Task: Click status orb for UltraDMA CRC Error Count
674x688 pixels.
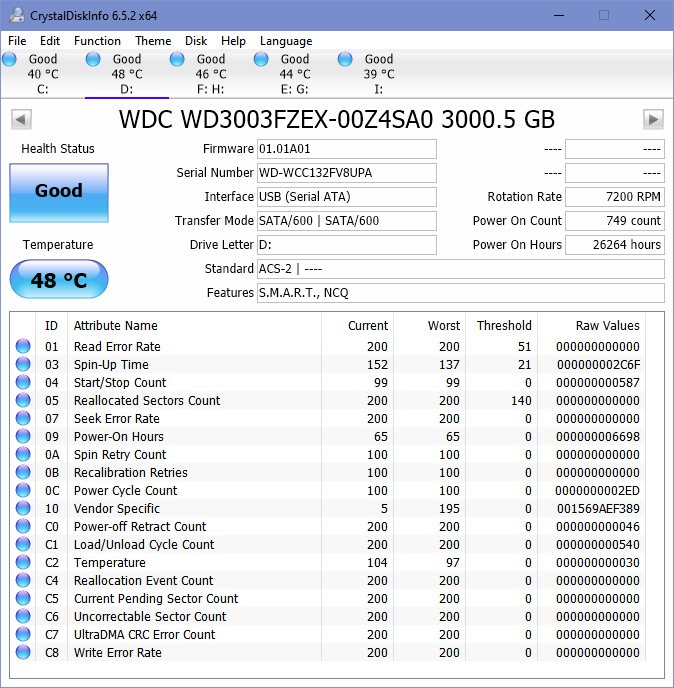Action: (23, 634)
